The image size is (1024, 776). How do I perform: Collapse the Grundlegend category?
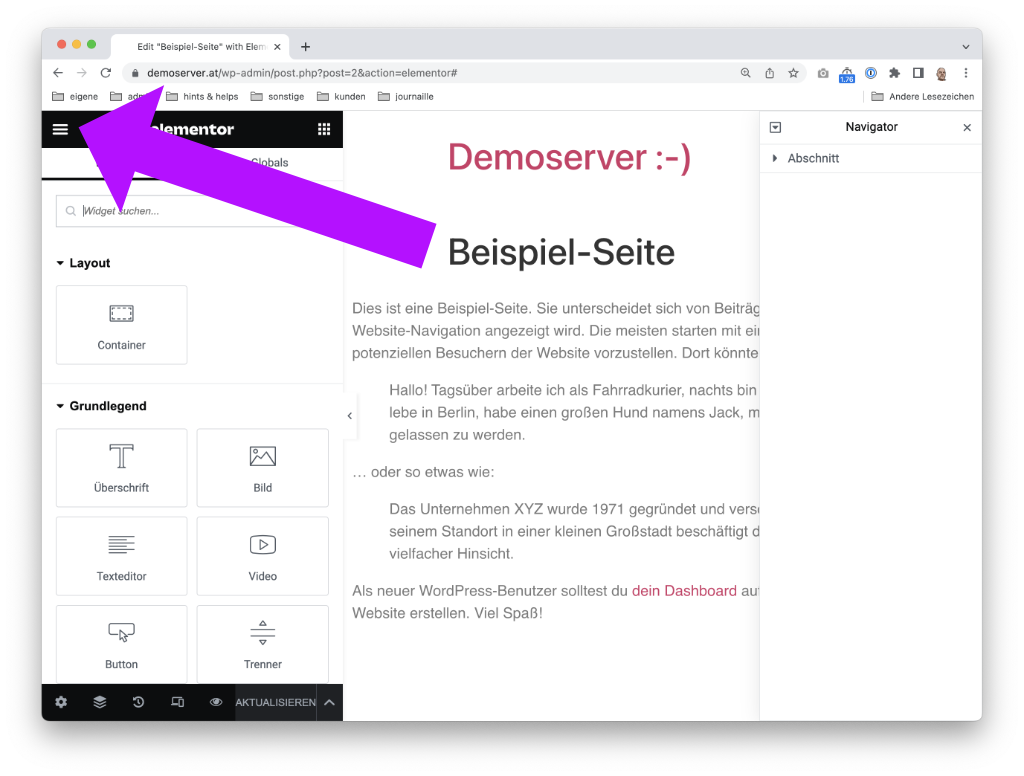(x=101, y=406)
